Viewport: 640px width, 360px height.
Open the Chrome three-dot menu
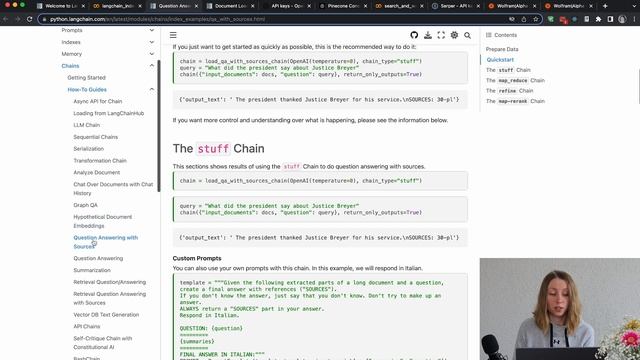point(634,19)
